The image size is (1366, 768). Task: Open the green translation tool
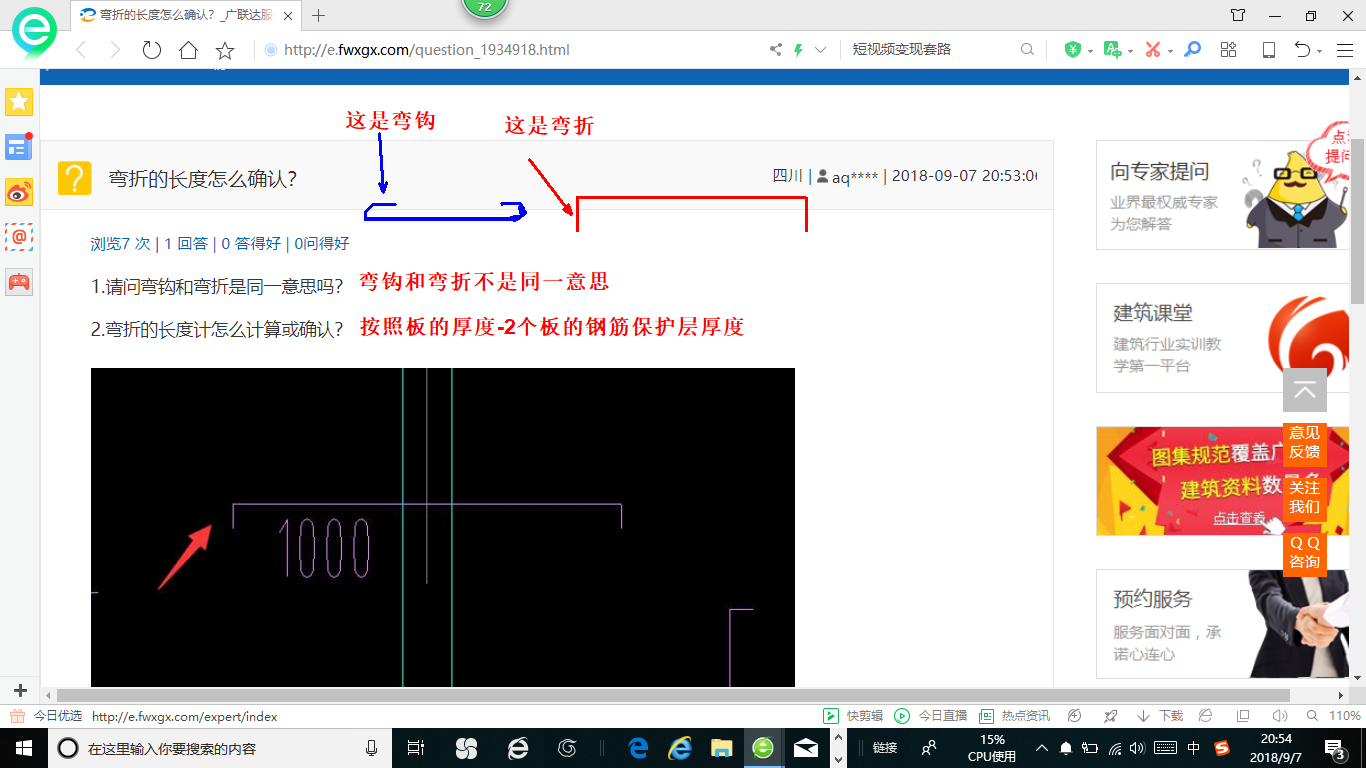pyautogui.click(x=1112, y=49)
